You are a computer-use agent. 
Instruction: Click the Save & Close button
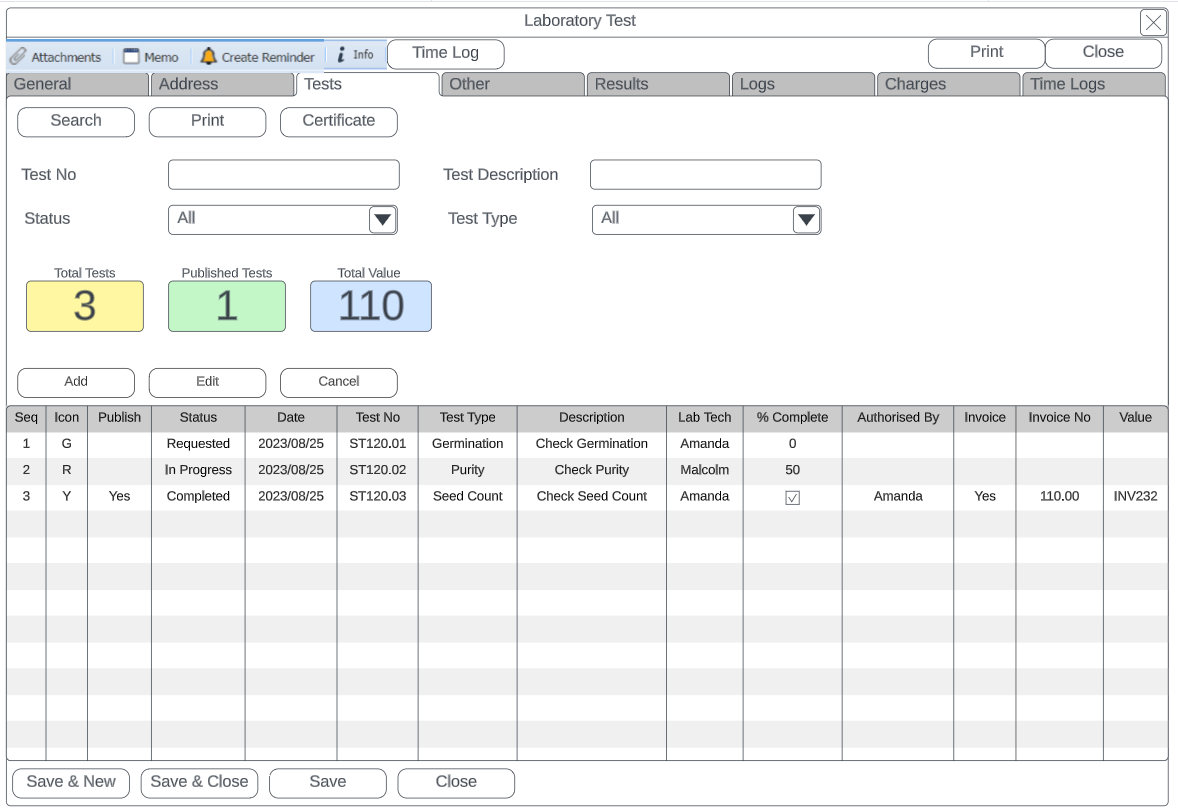click(x=199, y=782)
